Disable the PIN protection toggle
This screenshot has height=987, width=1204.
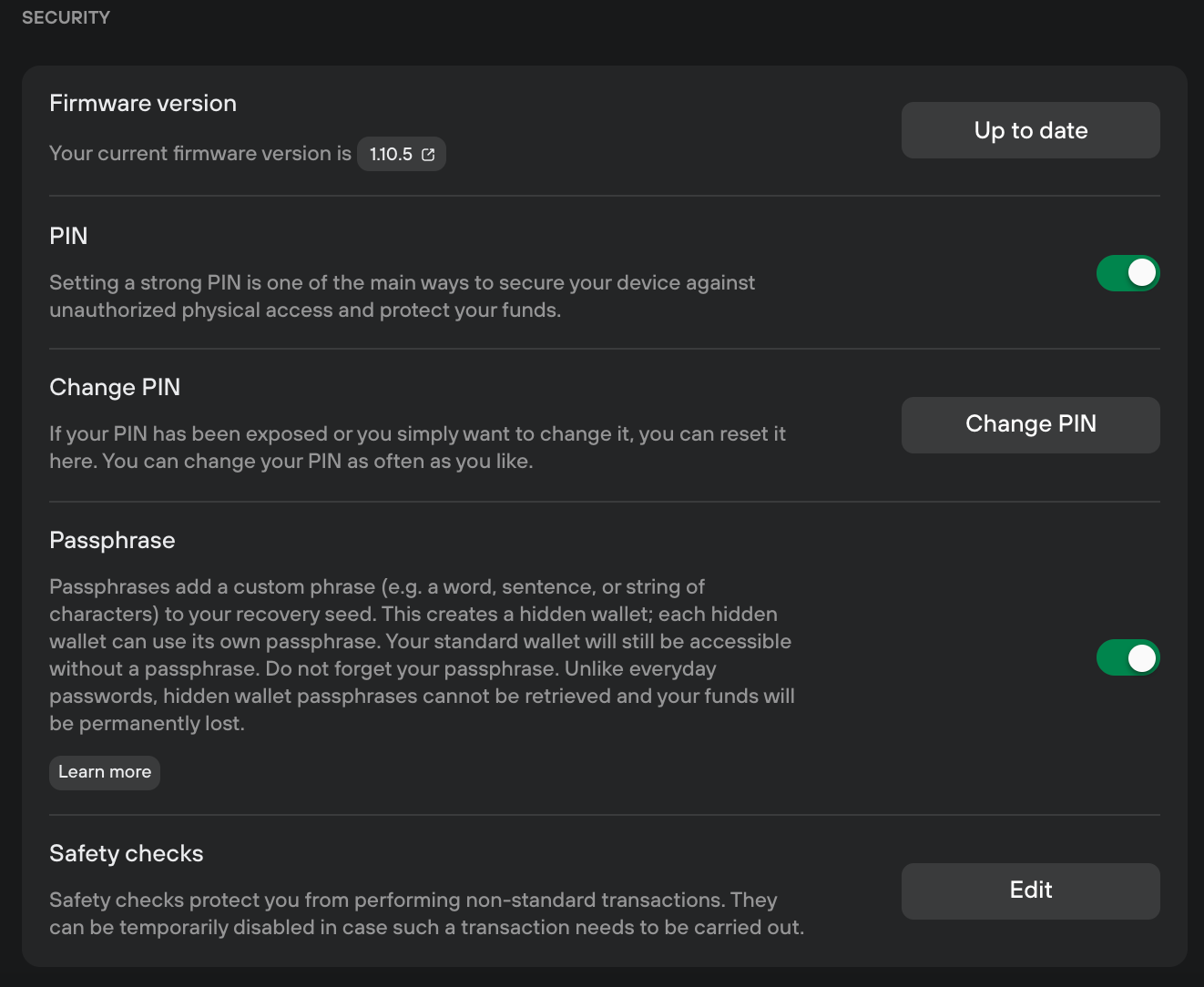[x=1127, y=272]
